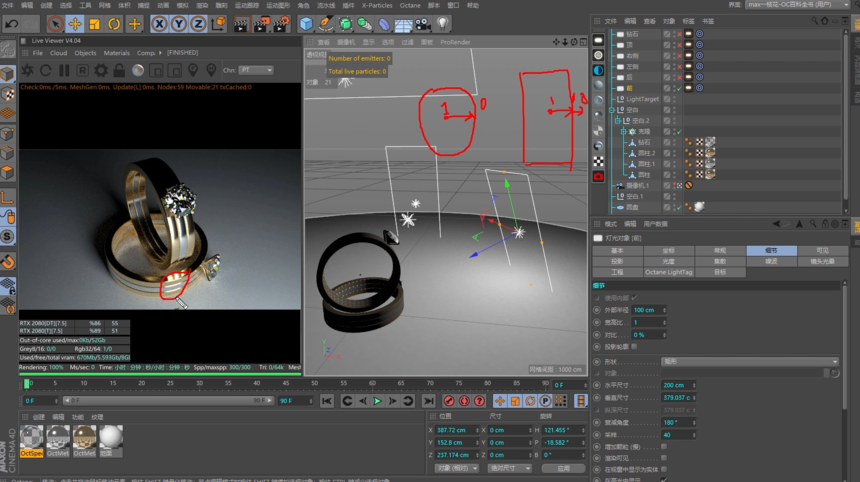Click the 外部半径 100 cm field
This screenshot has height=482, width=860.
click(x=649, y=310)
